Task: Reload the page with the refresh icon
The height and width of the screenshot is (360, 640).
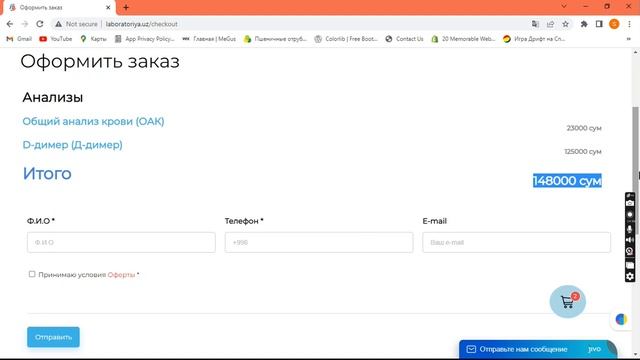Action: tap(40, 24)
